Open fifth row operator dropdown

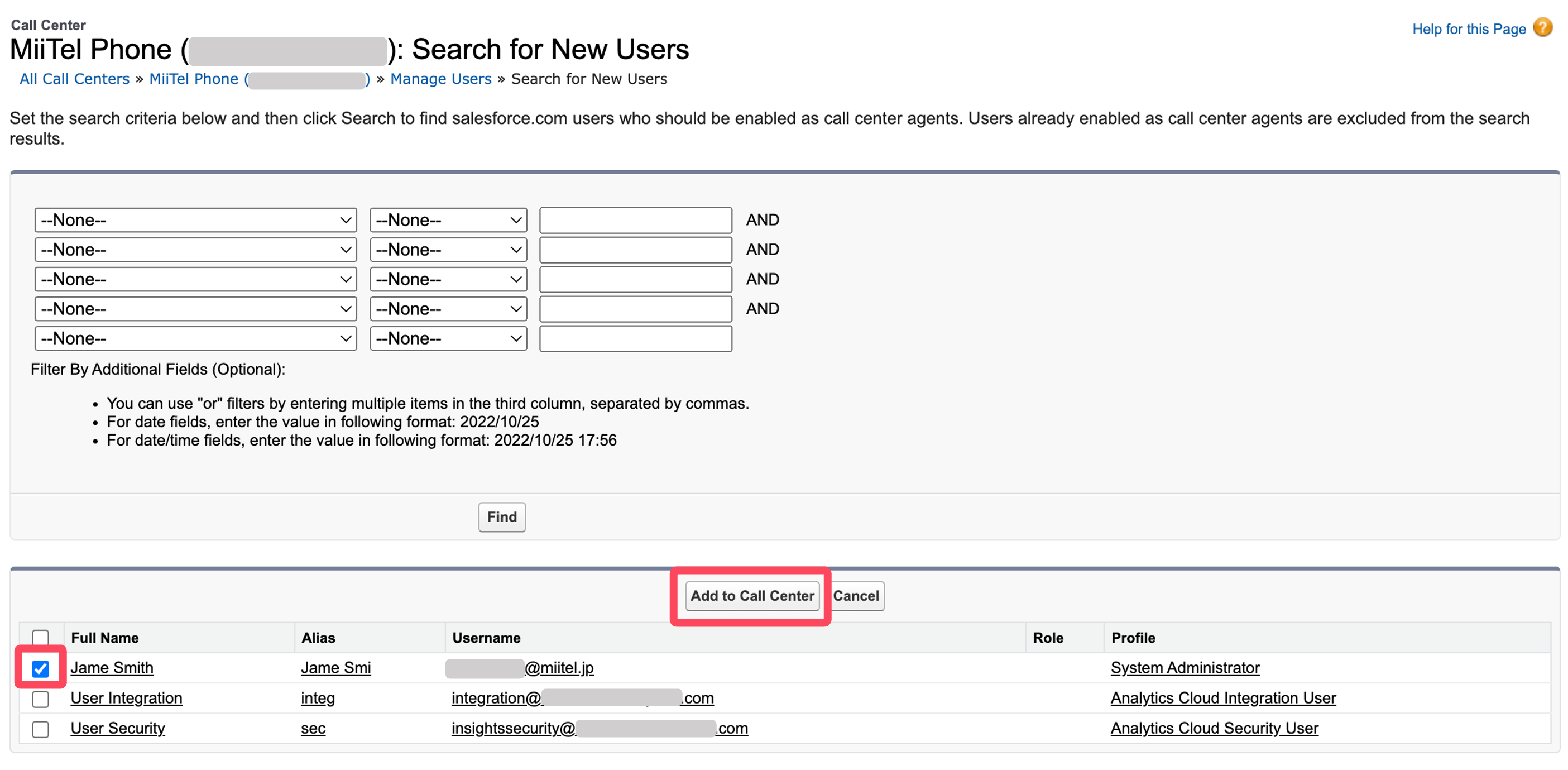pyautogui.click(x=449, y=338)
